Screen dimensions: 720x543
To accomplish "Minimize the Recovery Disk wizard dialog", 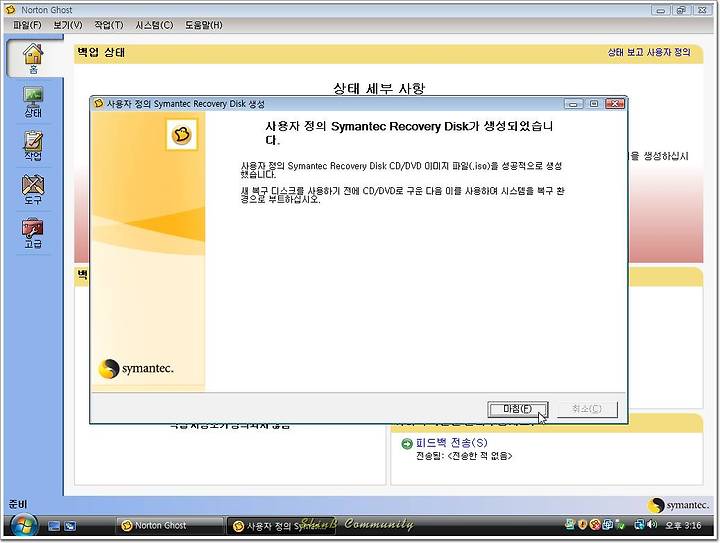I will point(573,104).
